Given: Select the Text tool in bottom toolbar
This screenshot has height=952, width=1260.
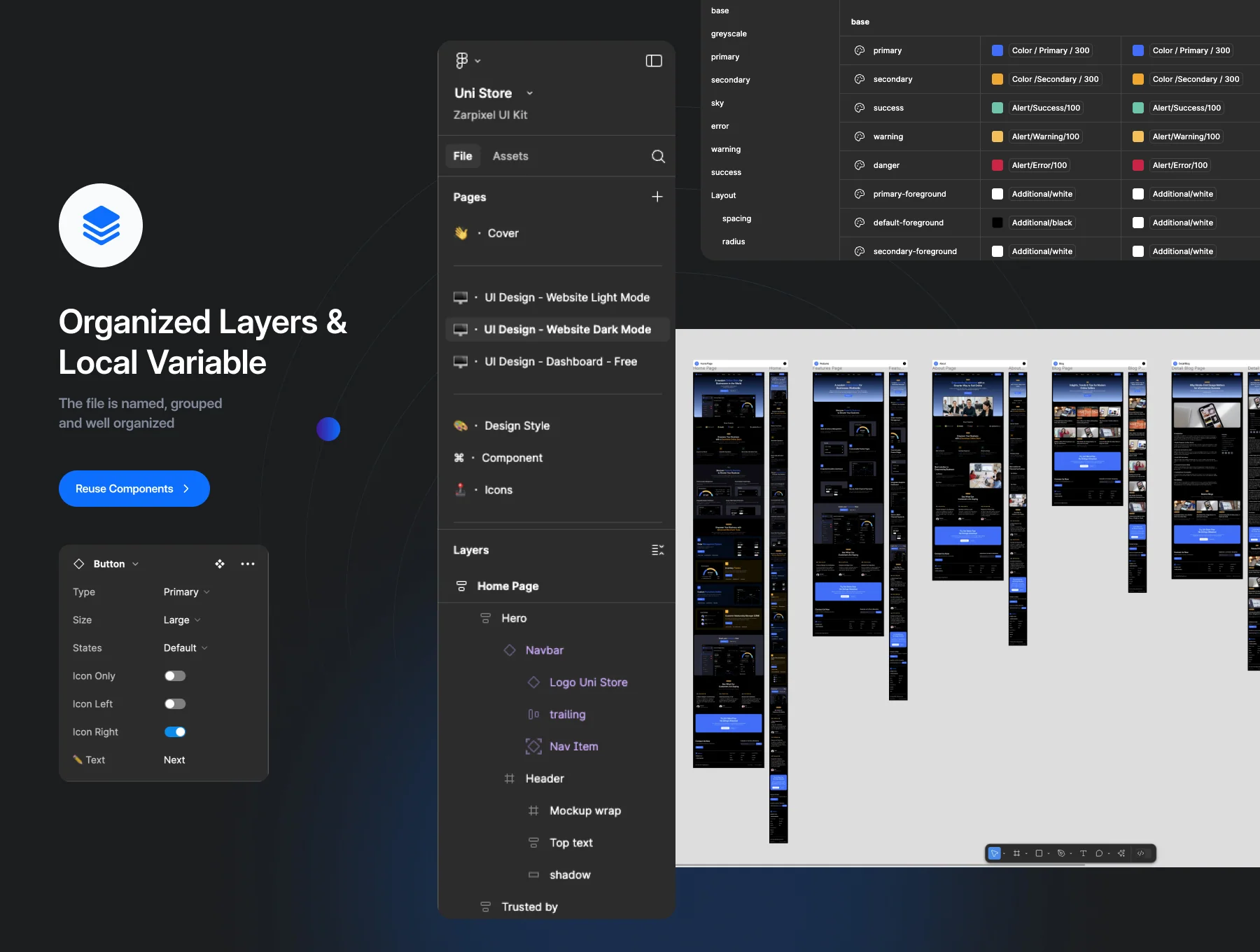Looking at the screenshot, I should (x=1083, y=853).
